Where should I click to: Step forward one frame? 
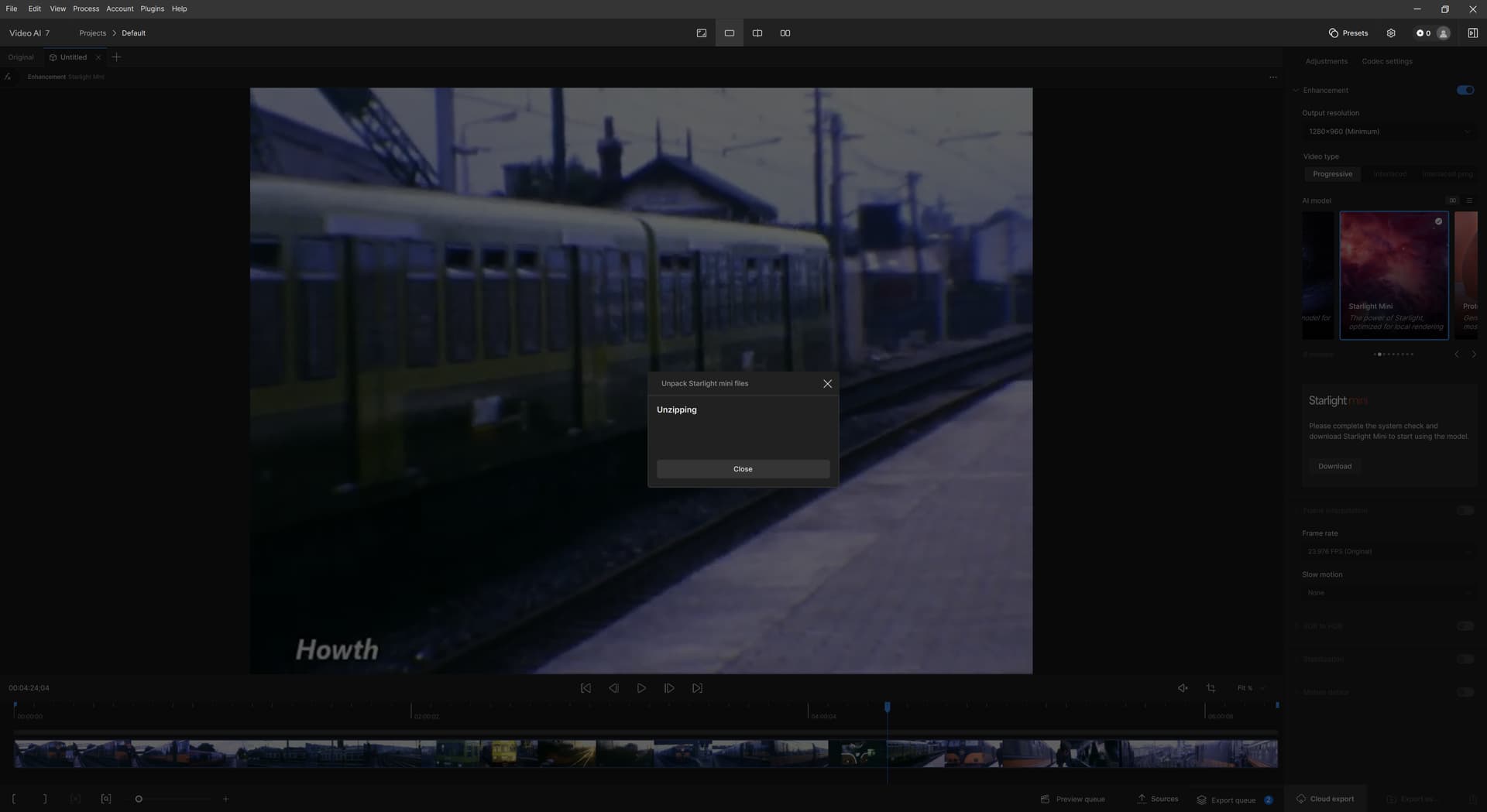[669, 688]
